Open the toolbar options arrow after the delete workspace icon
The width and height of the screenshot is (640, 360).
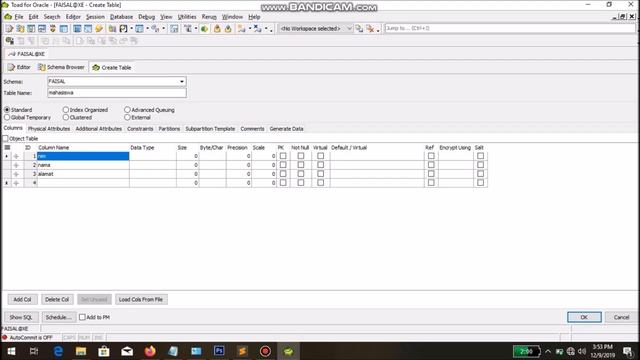pos(378,29)
